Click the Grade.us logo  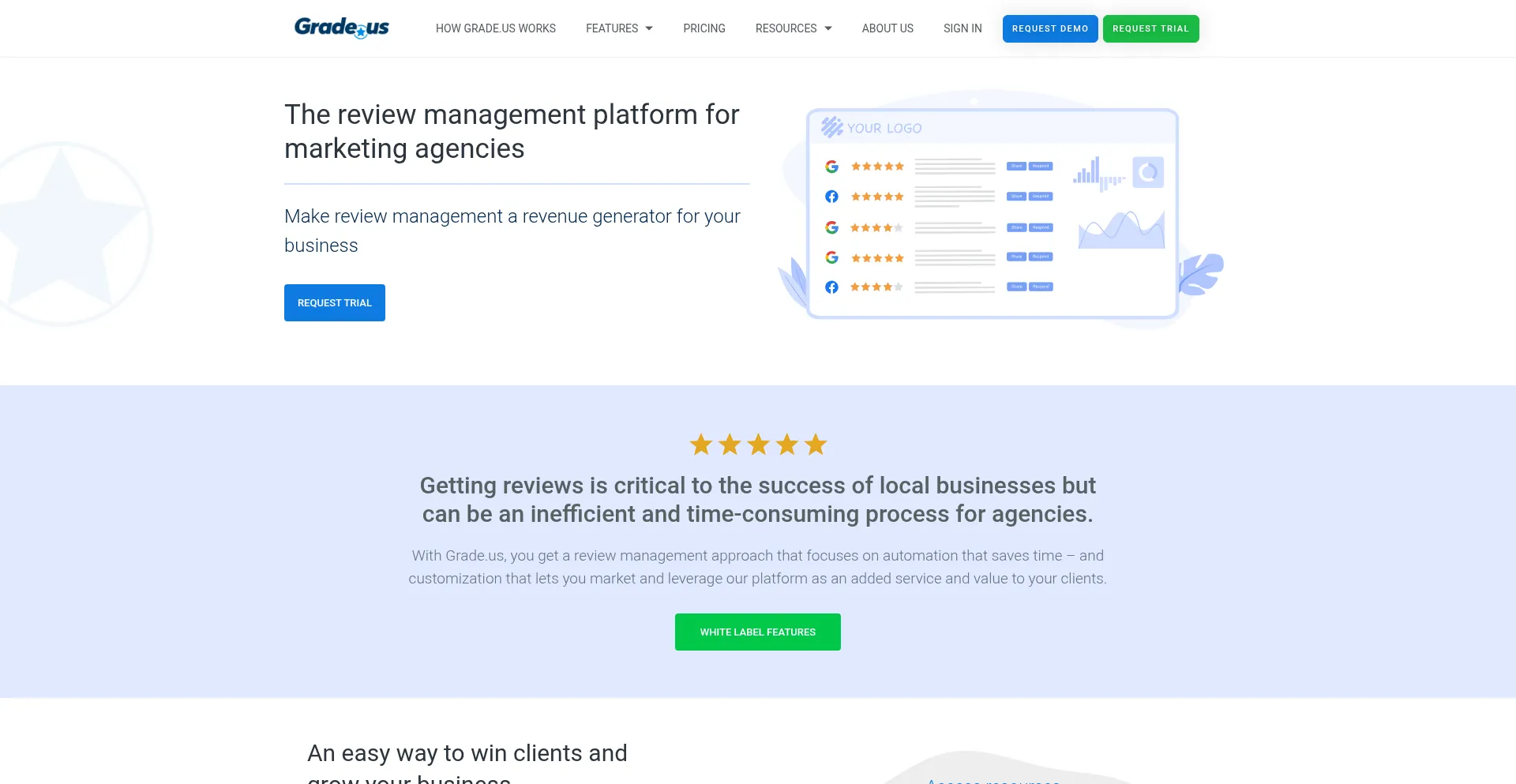click(341, 28)
